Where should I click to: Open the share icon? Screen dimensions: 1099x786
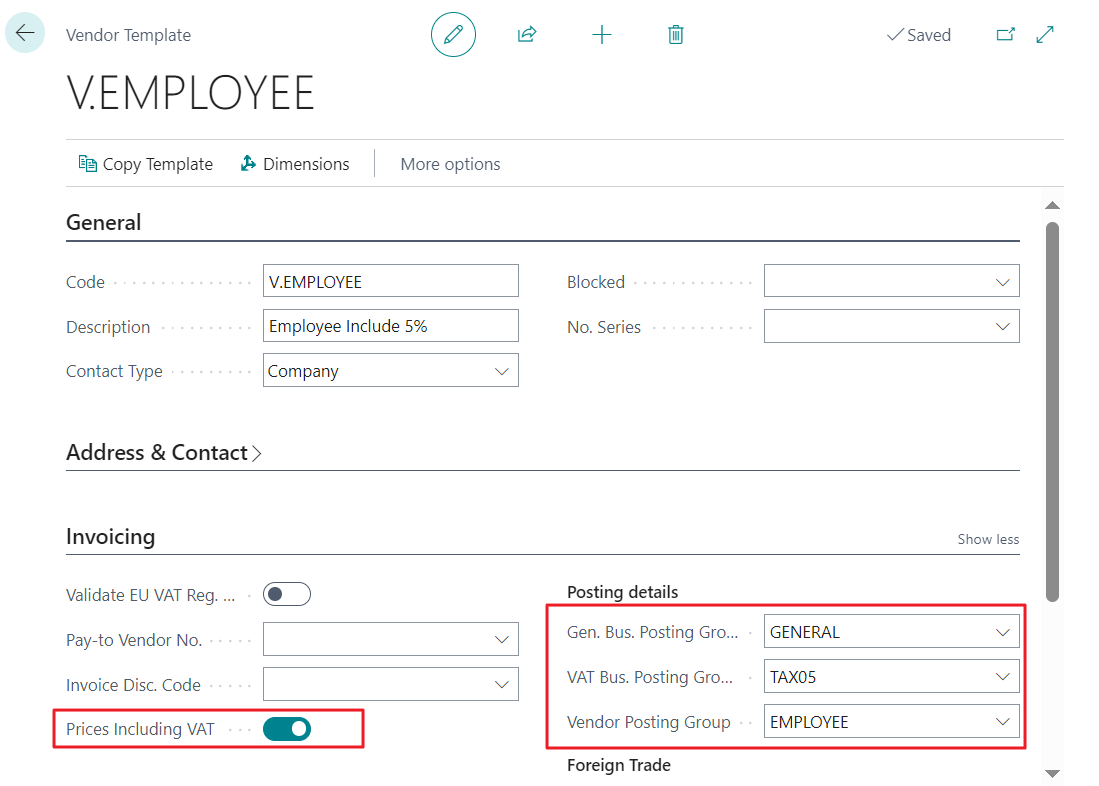pyautogui.click(x=527, y=34)
